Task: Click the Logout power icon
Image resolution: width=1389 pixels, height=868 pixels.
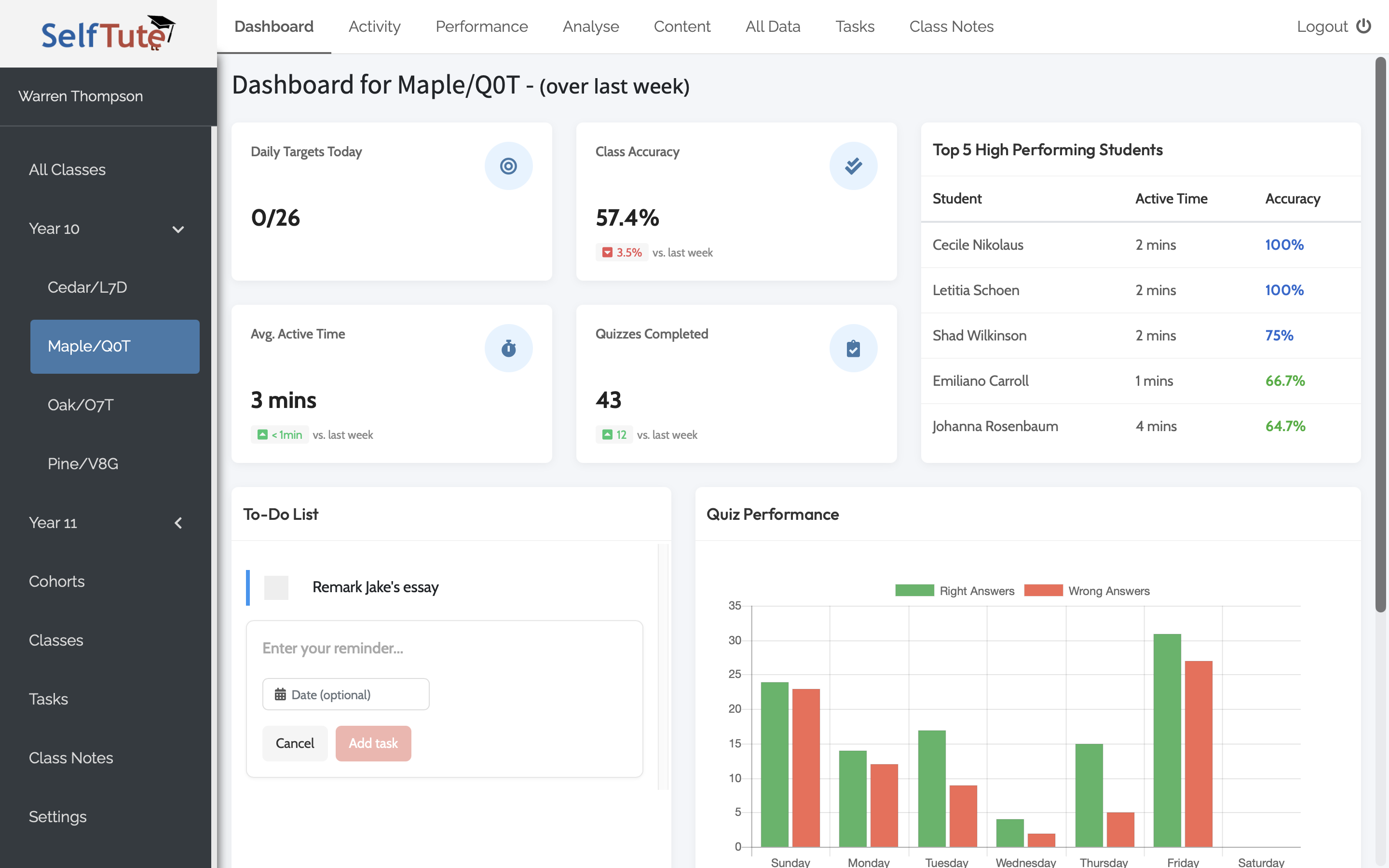Action: pyautogui.click(x=1364, y=27)
